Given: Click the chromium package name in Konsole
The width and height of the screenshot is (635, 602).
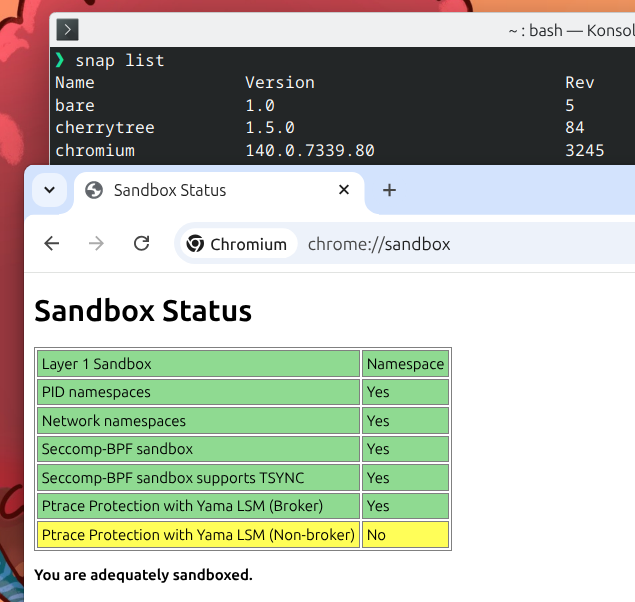Looking at the screenshot, I should click(95, 151).
